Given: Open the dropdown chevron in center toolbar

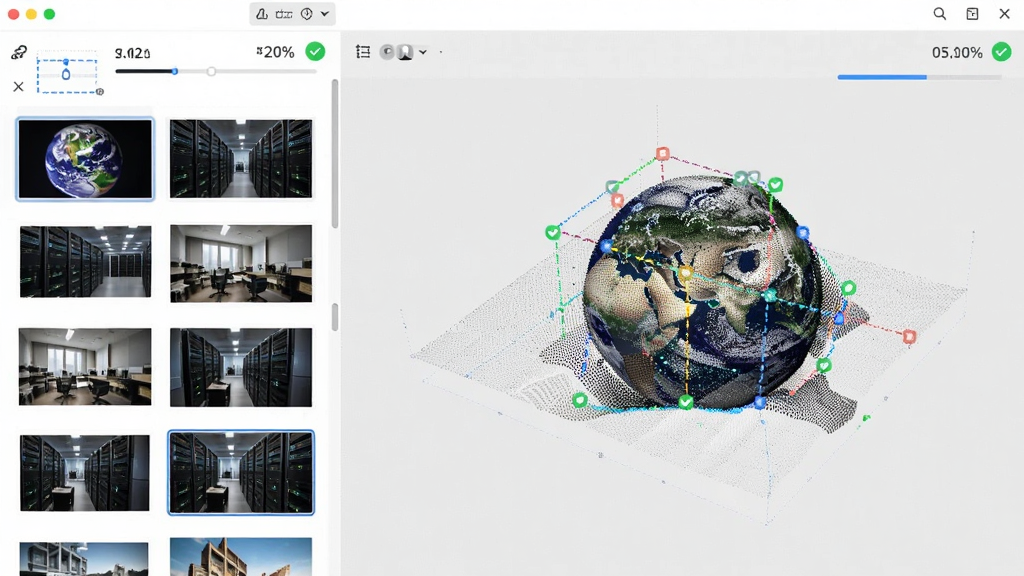Looking at the screenshot, I should pos(325,14).
